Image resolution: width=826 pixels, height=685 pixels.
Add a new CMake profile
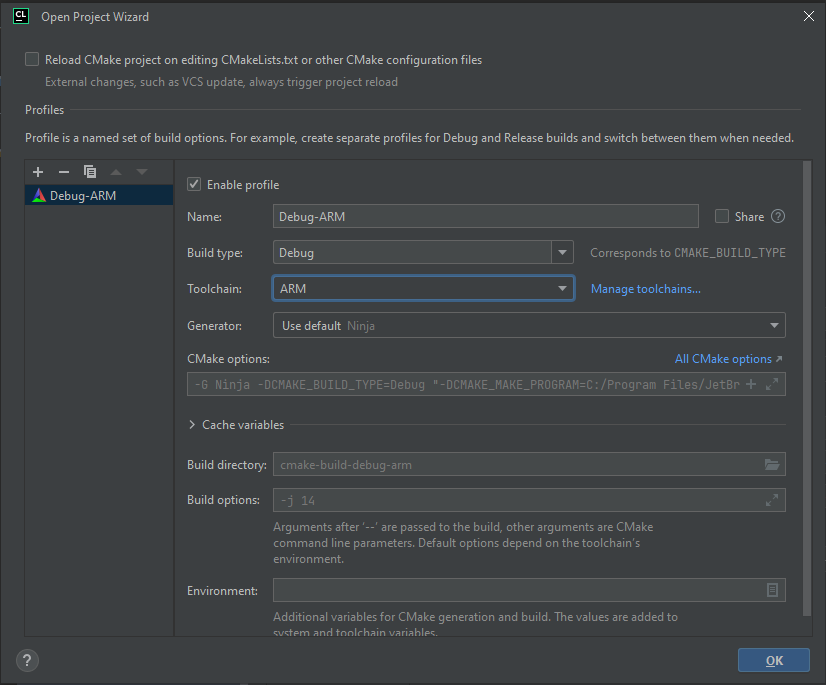[x=38, y=172]
